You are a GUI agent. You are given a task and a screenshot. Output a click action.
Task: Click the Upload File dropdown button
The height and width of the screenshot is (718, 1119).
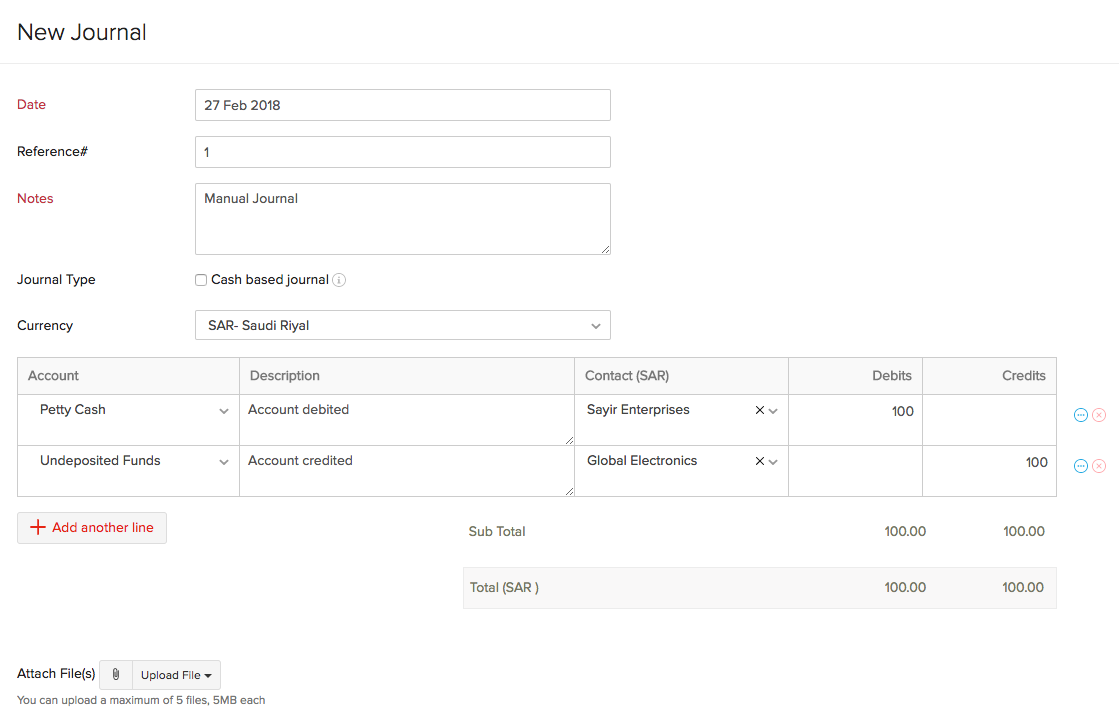point(176,675)
